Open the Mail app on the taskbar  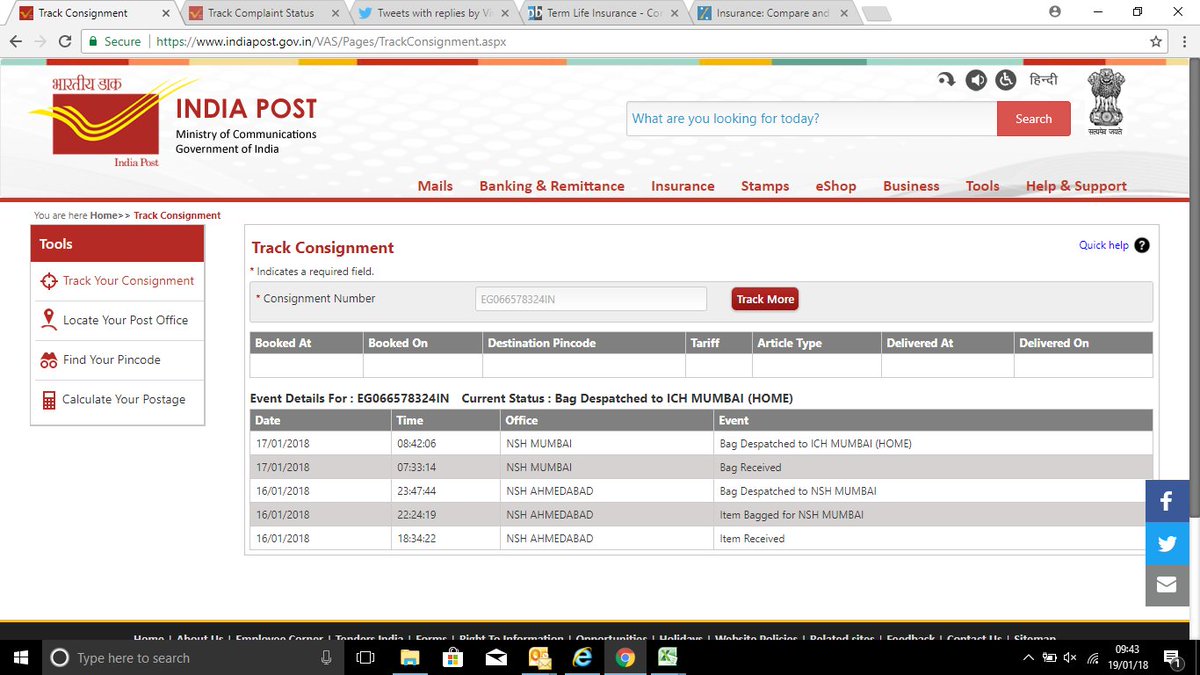495,657
